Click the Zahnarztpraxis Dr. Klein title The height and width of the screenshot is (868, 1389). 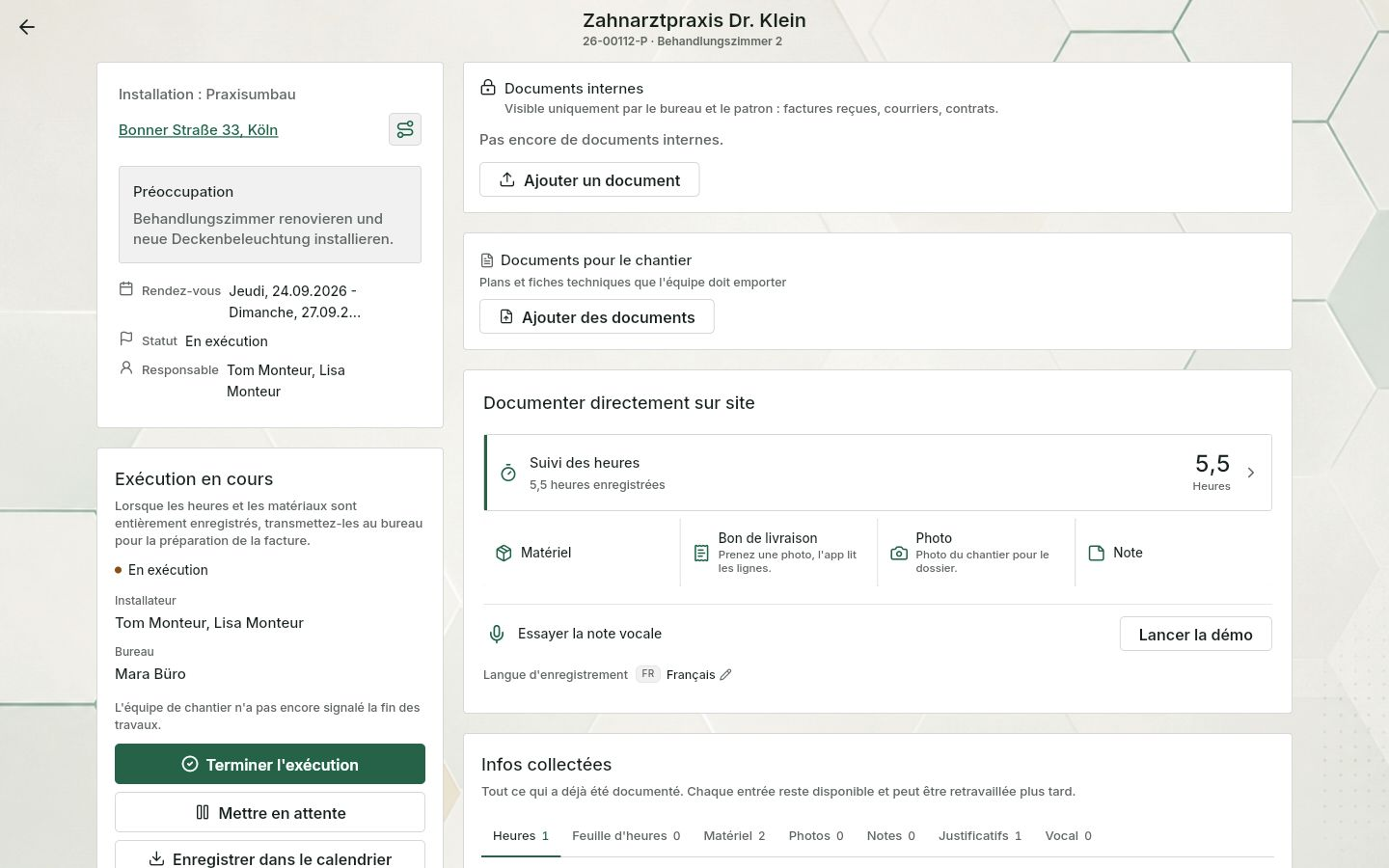(x=694, y=20)
